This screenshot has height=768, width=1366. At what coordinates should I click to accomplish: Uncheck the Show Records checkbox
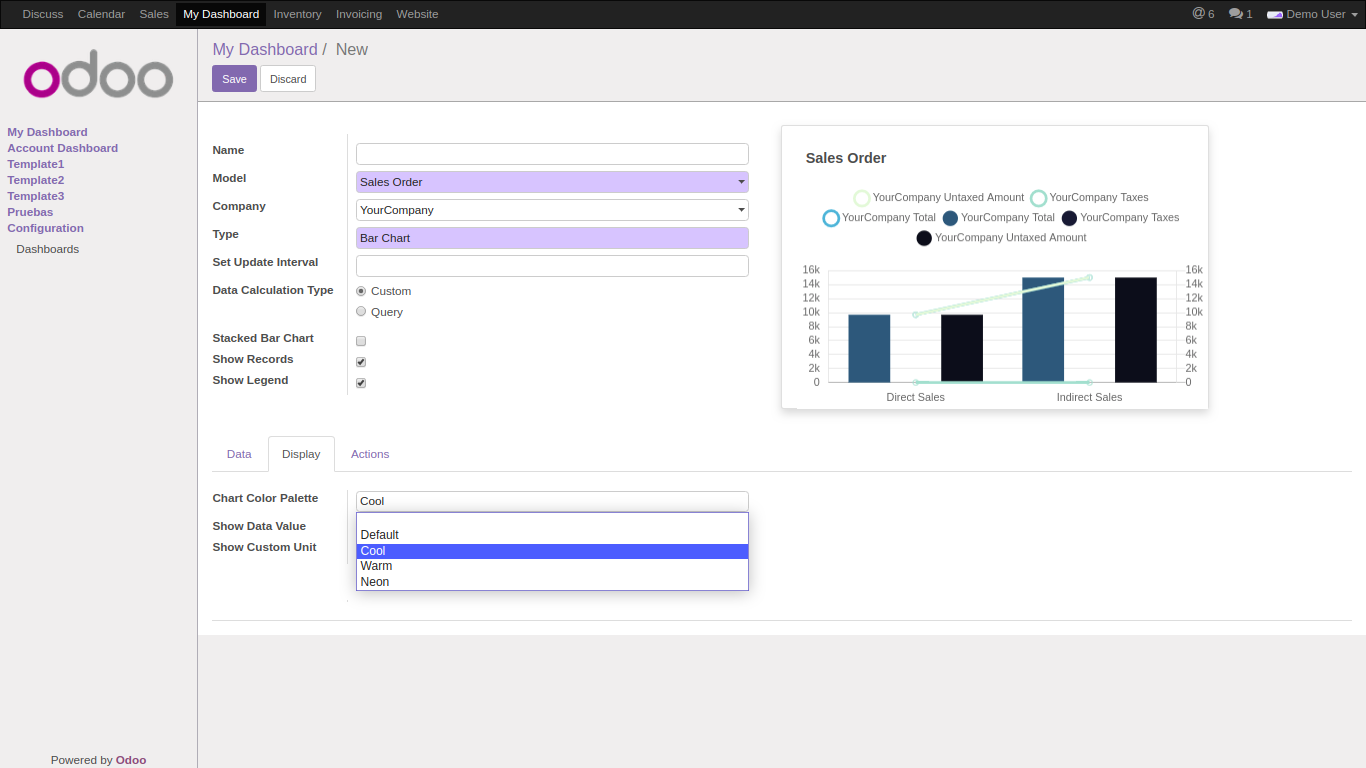361,362
